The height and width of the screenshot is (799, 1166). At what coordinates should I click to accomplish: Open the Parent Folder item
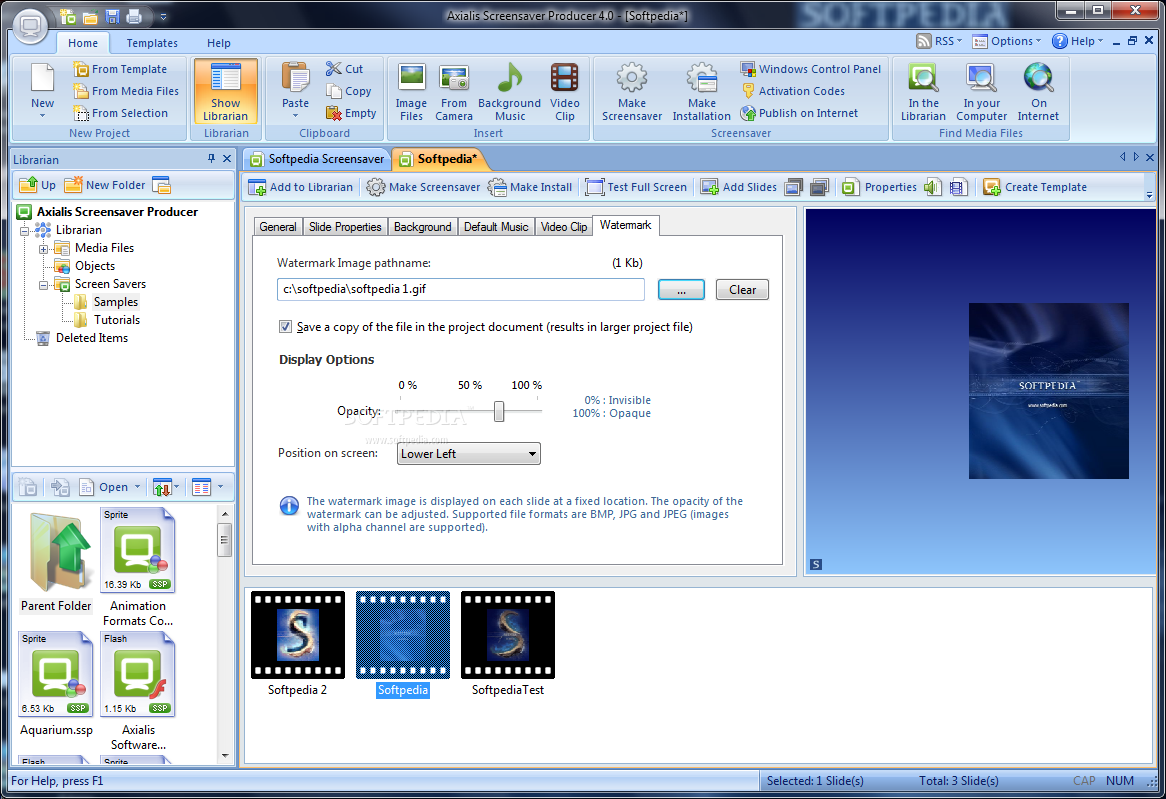click(x=57, y=562)
